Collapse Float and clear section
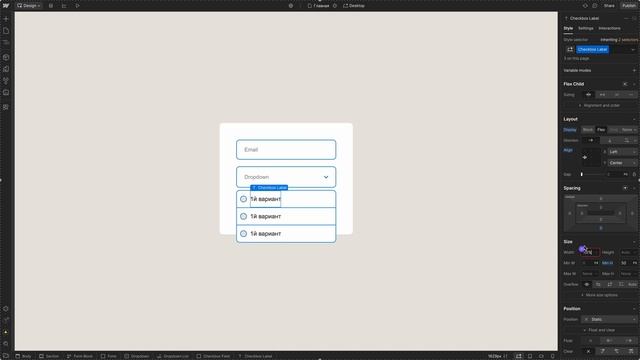Screen dimensions: 640x360 [x=599, y=330]
